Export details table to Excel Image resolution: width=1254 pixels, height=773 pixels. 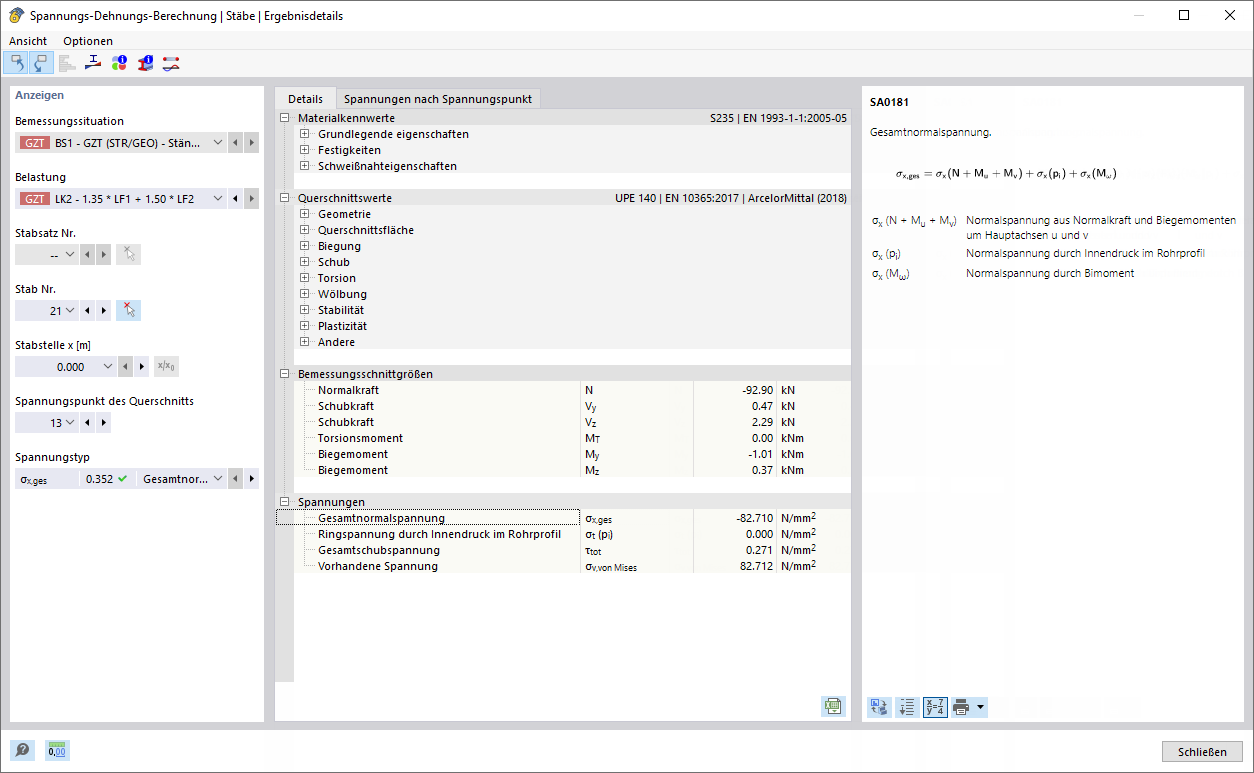coord(833,705)
